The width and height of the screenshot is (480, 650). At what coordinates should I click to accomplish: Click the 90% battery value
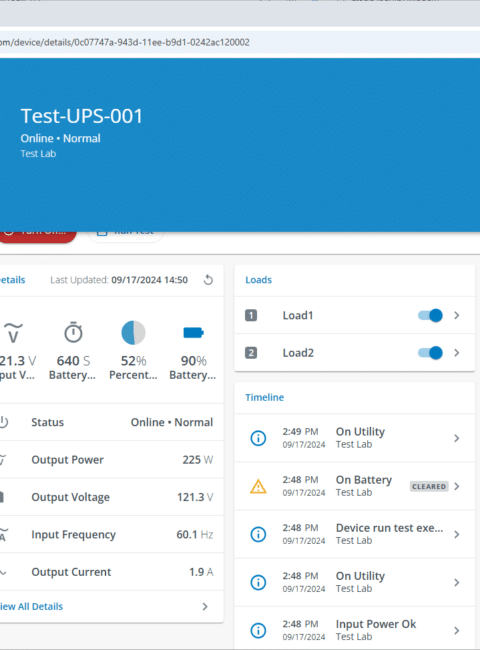click(194, 361)
